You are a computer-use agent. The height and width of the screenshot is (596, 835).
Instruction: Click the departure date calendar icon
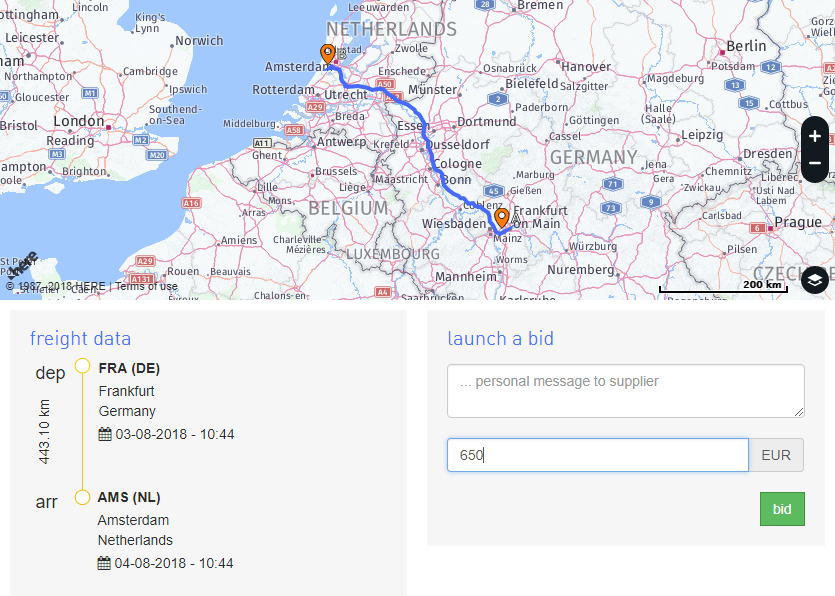[x=105, y=434]
